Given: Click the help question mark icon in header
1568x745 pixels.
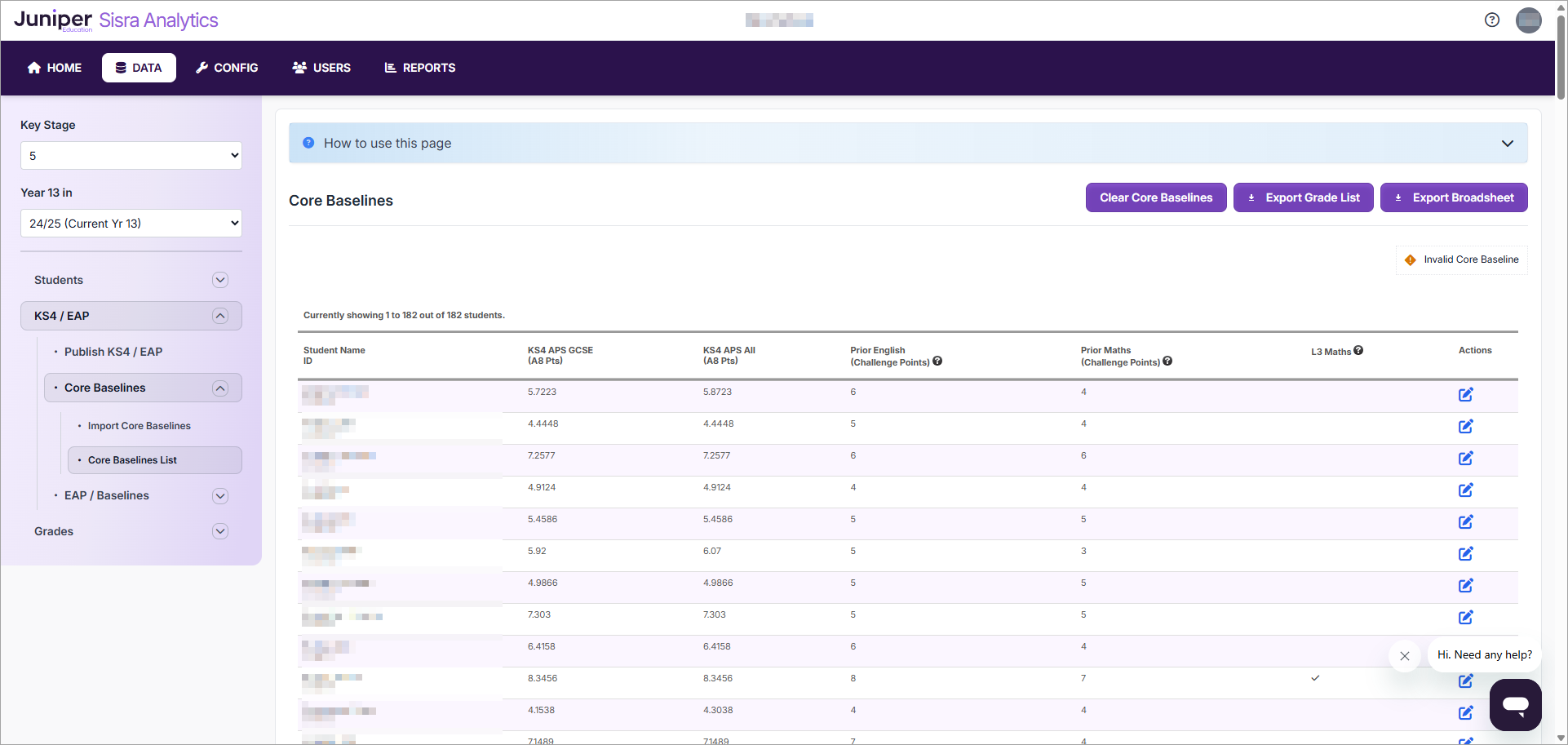Looking at the screenshot, I should click(1491, 20).
